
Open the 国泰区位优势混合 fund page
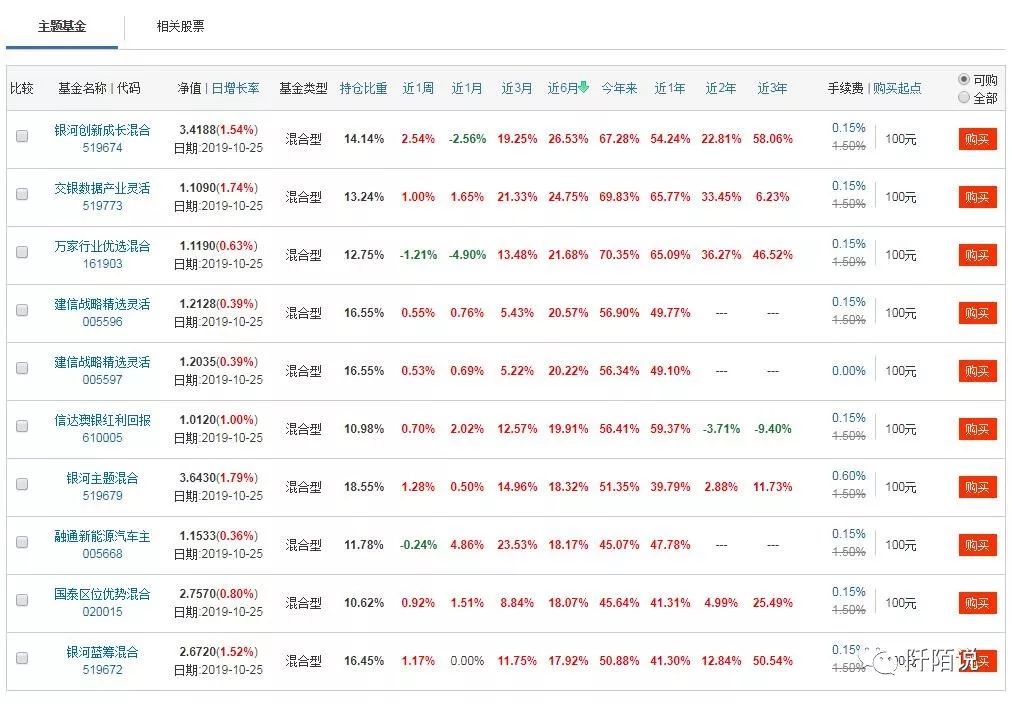coord(102,594)
